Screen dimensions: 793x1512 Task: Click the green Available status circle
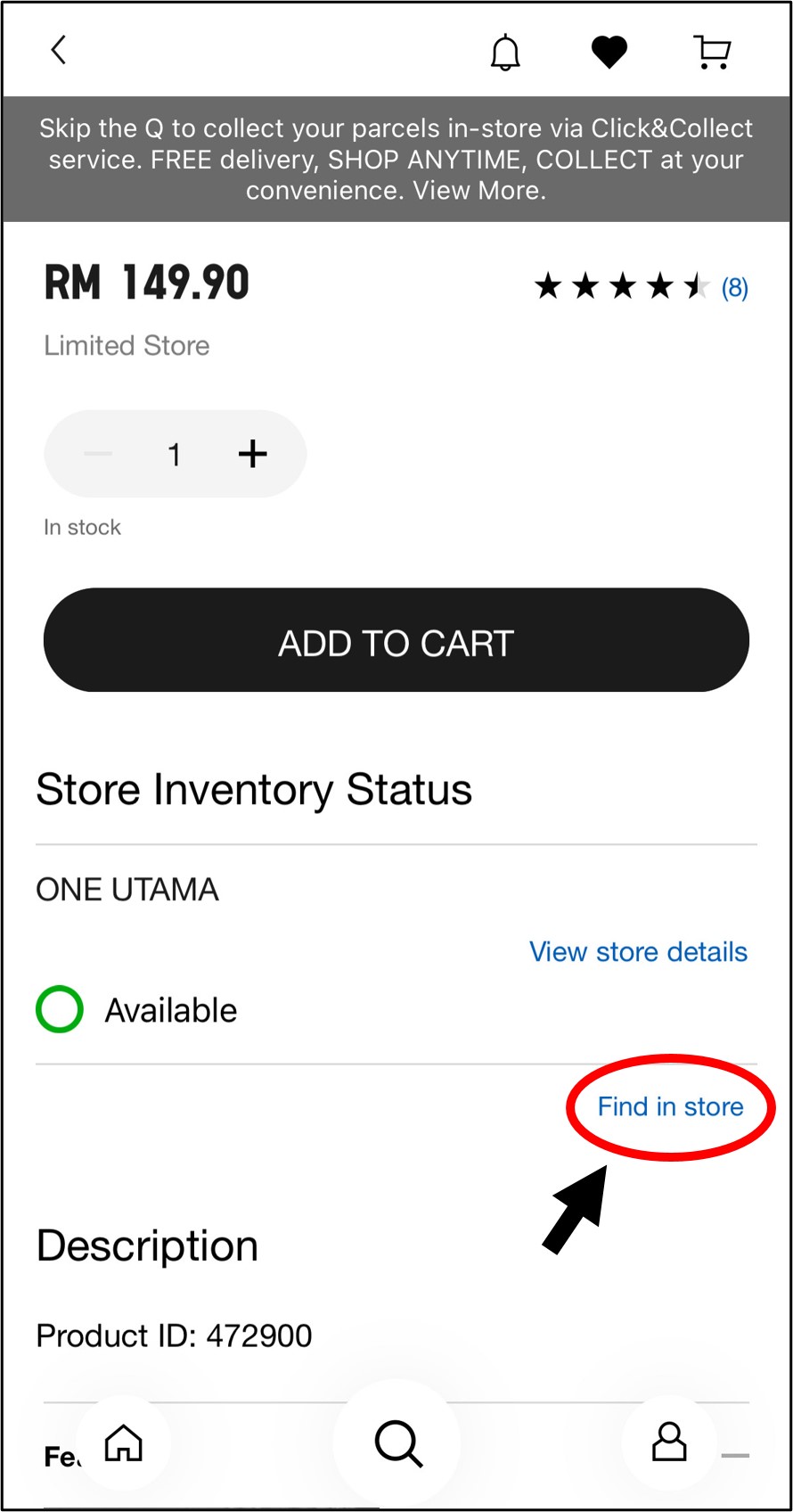click(x=60, y=1009)
